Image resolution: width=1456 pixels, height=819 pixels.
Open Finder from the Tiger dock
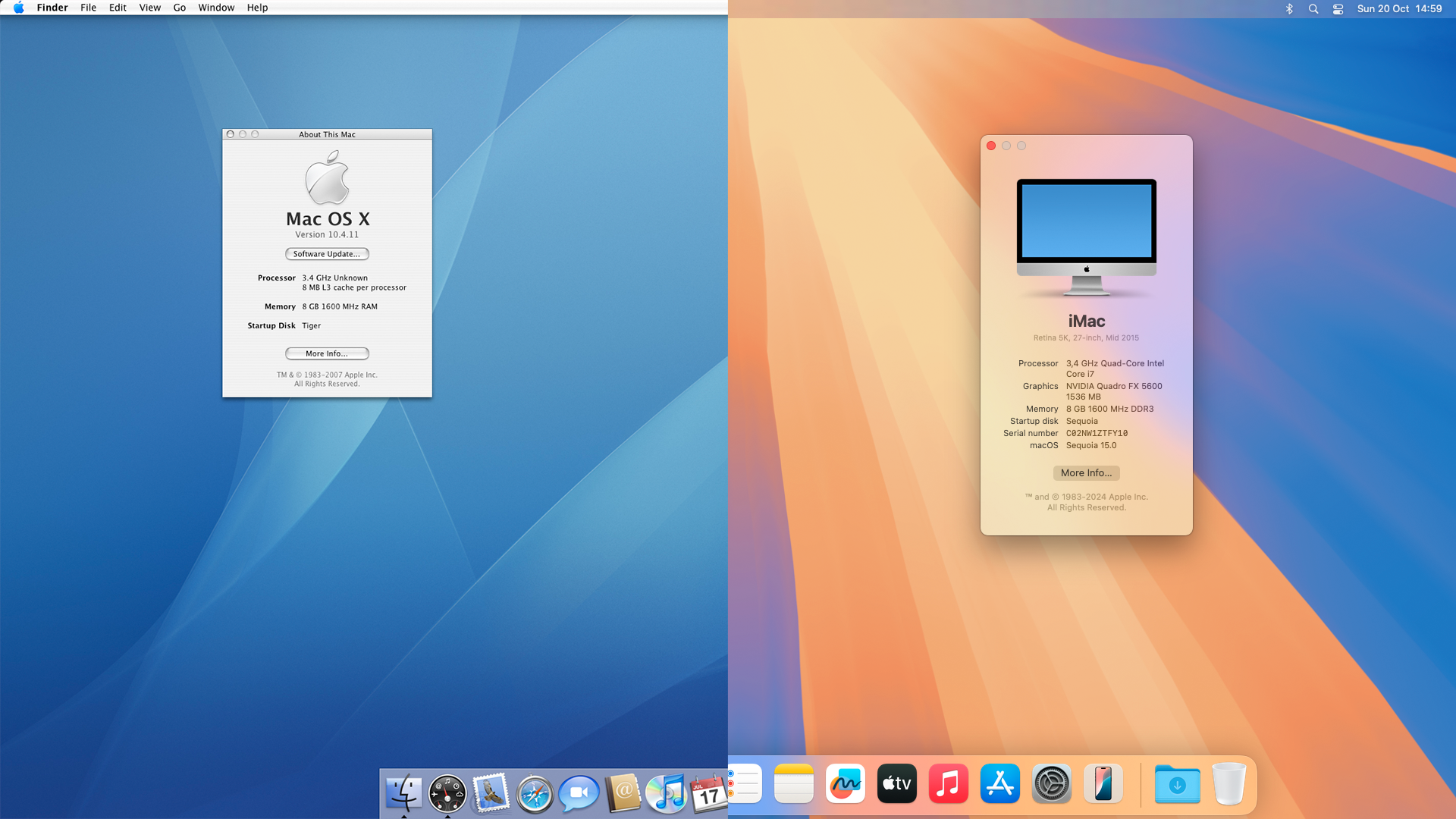[x=403, y=793]
